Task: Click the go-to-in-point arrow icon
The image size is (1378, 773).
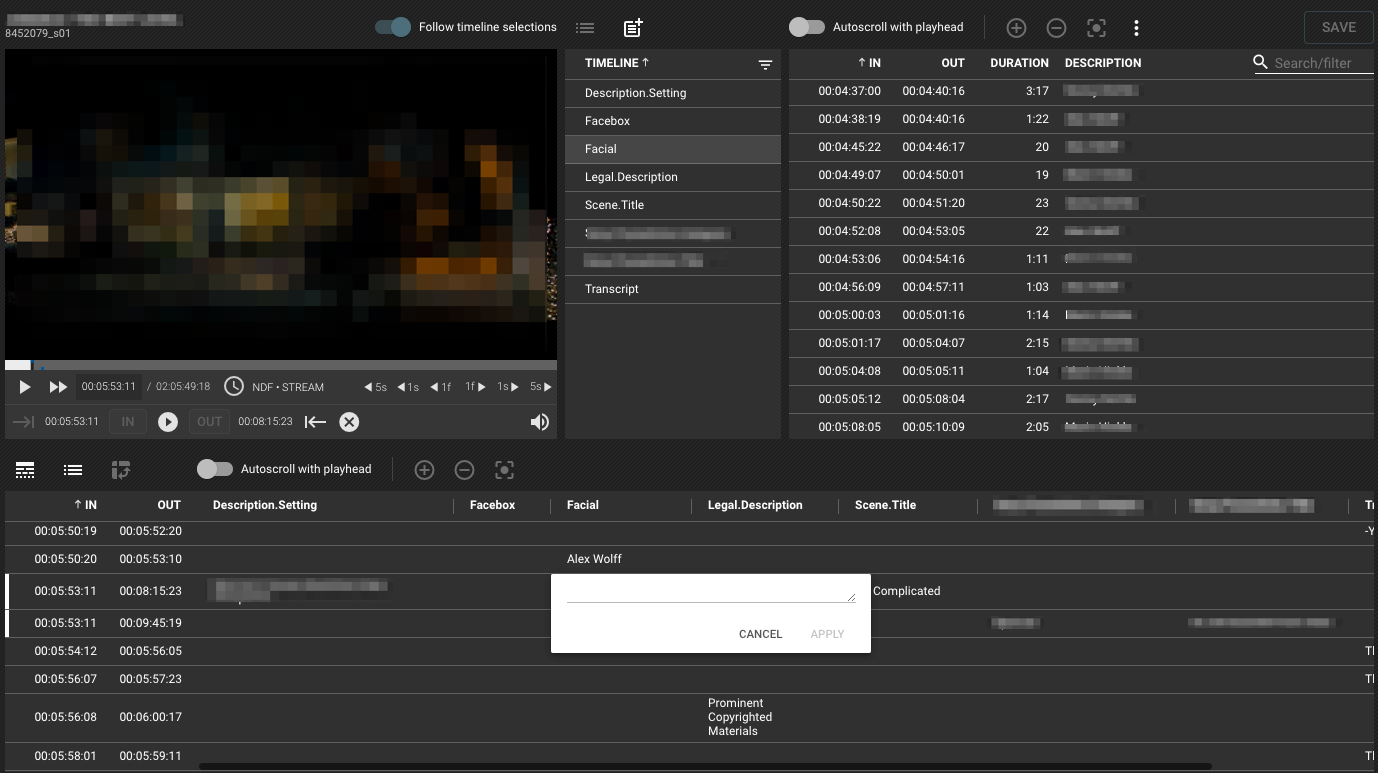Action: point(22,422)
